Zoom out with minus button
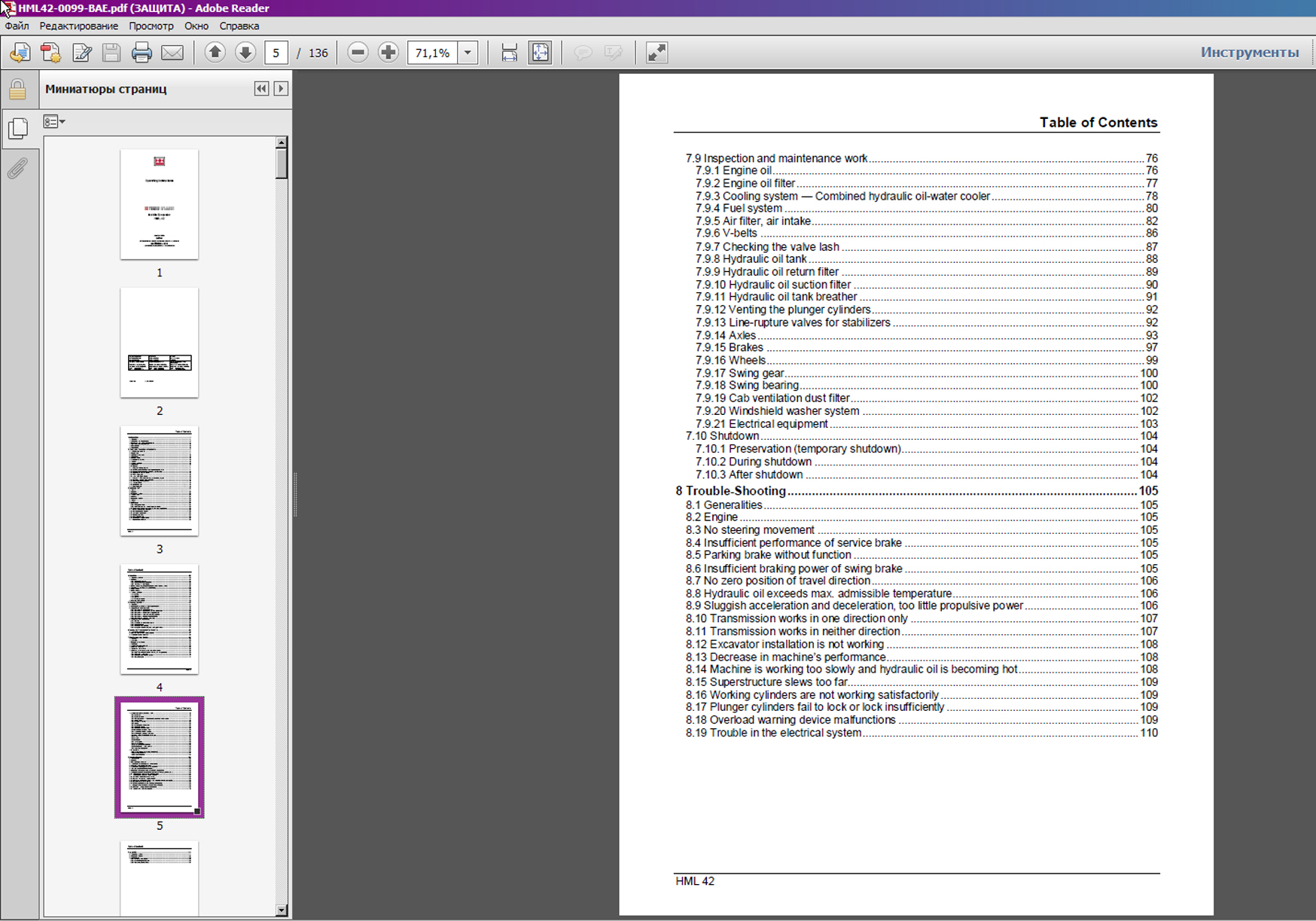 pos(358,53)
